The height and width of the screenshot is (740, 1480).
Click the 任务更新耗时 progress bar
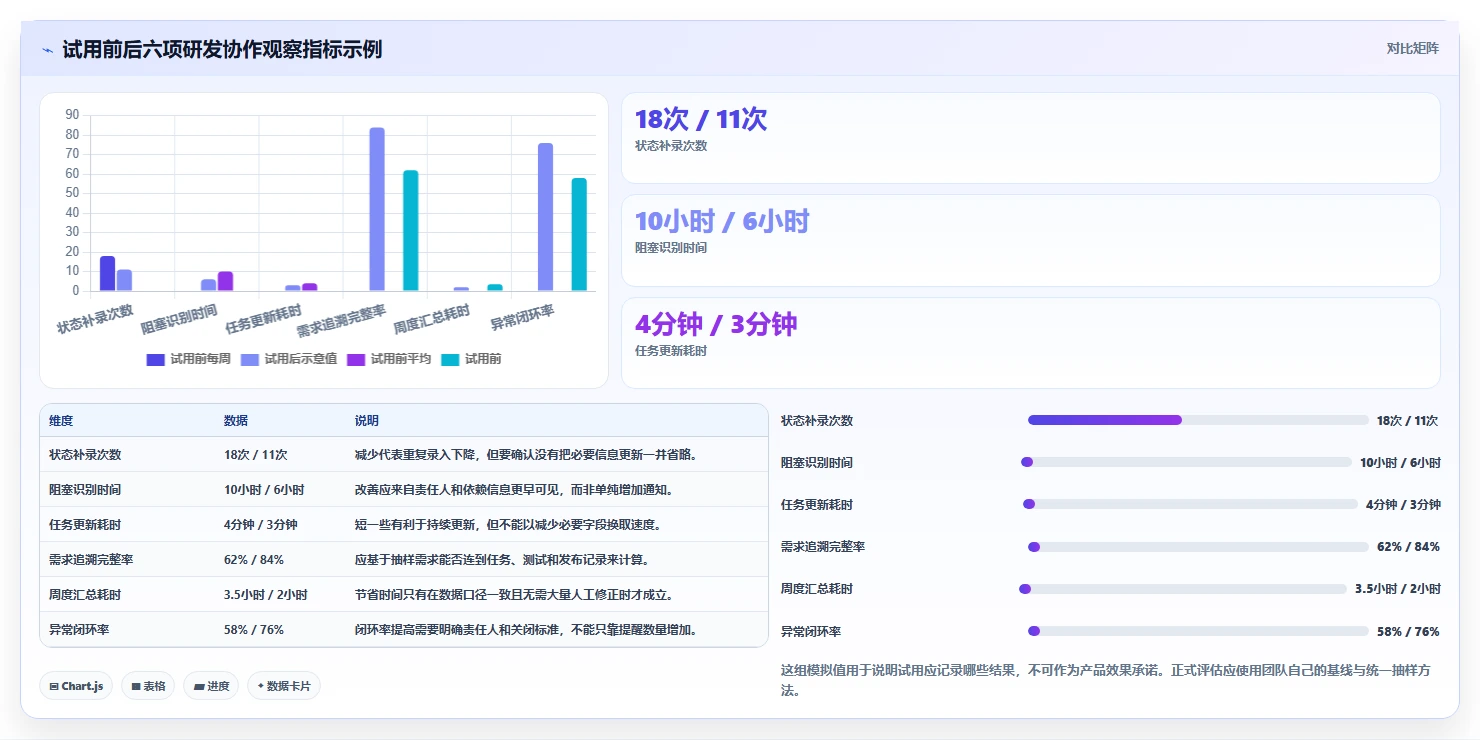[x=1190, y=504]
